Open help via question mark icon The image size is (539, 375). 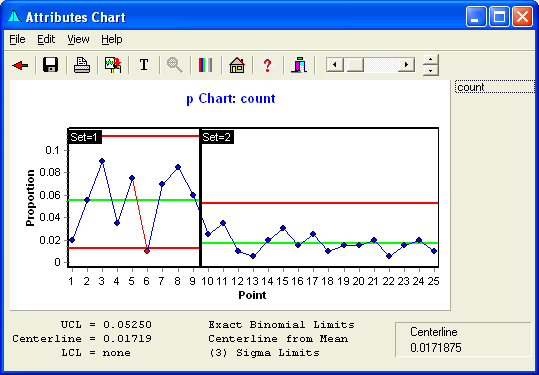click(267, 65)
